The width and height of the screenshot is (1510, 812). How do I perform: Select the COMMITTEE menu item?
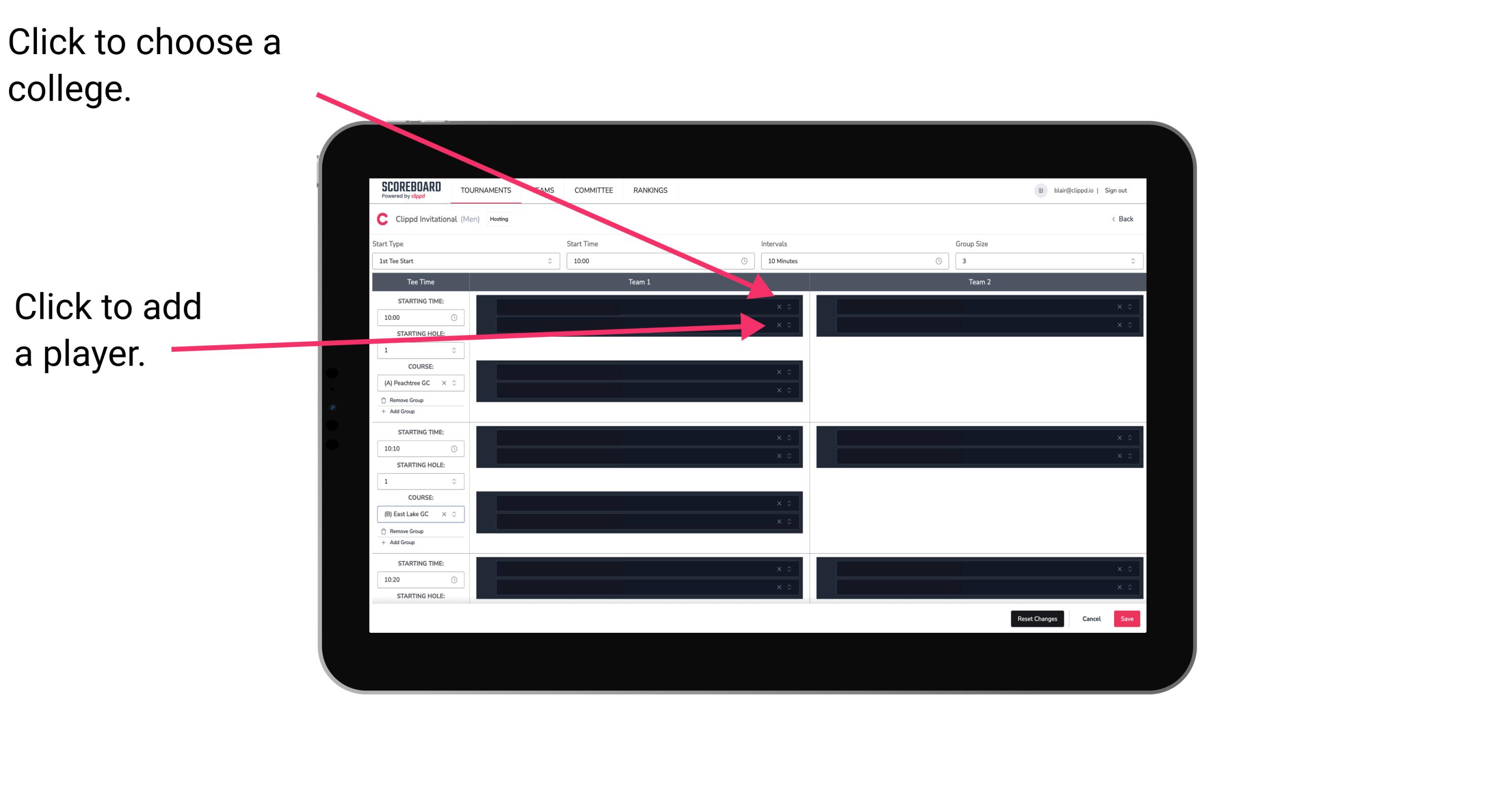click(x=594, y=190)
